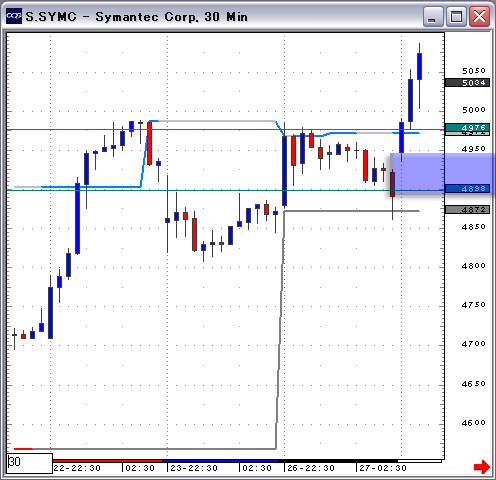Image resolution: width=496 pixels, height=480 pixels.
Task: Close the Symantec chart window
Action: point(479,16)
